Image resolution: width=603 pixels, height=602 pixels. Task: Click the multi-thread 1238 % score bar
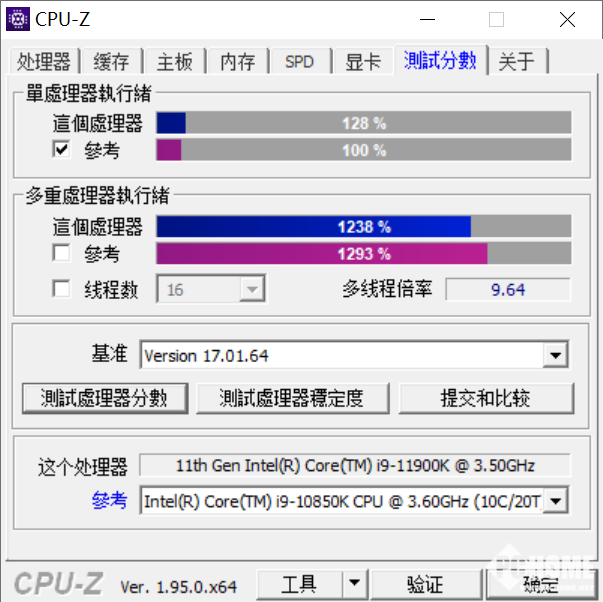363,227
